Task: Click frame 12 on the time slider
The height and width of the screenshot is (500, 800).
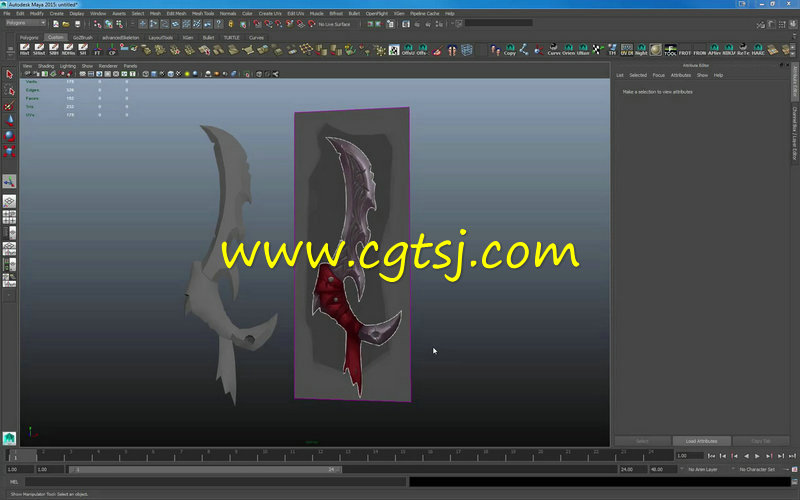Action: pos(320,454)
